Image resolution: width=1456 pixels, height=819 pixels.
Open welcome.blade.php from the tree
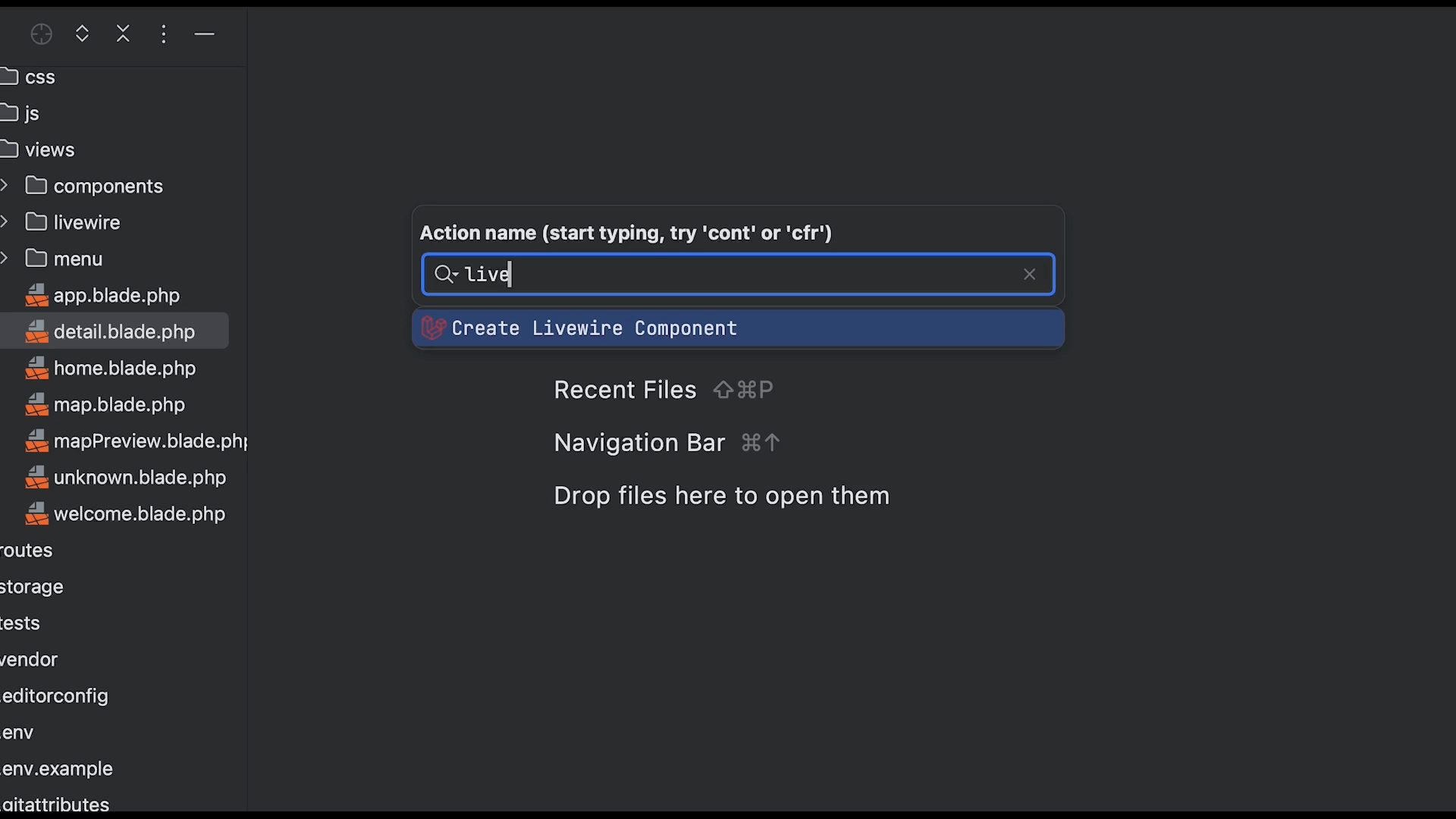pyautogui.click(x=139, y=513)
